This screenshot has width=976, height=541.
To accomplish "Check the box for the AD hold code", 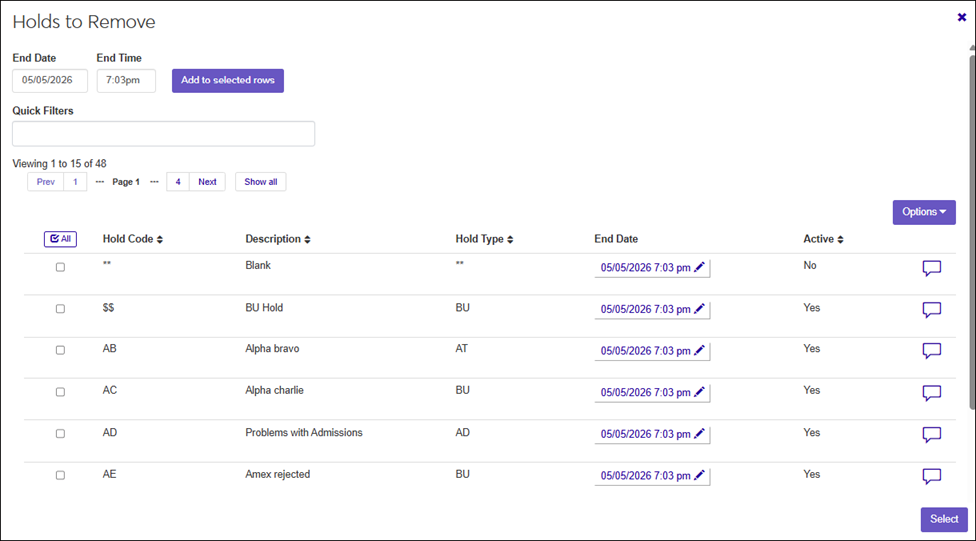I will point(60,433).
